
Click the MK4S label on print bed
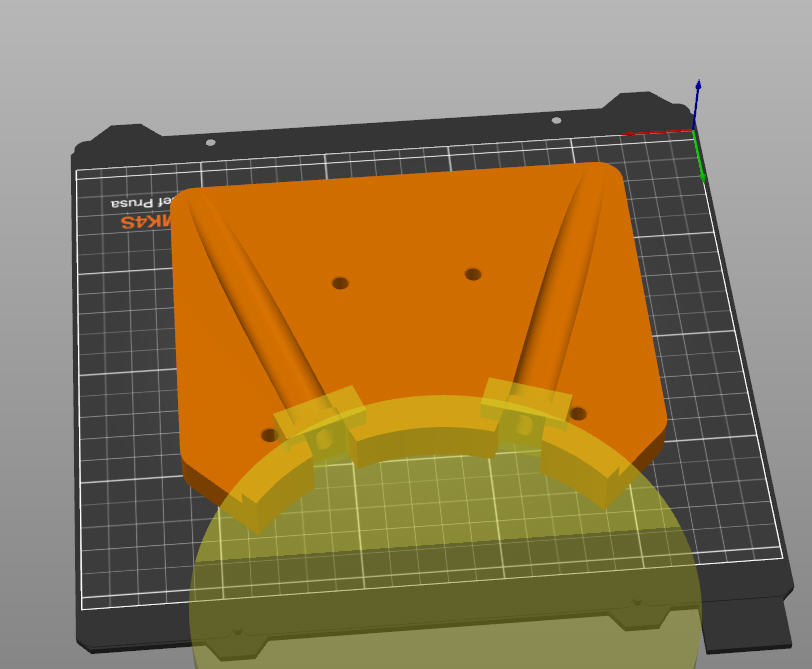click(x=146, y=222)
